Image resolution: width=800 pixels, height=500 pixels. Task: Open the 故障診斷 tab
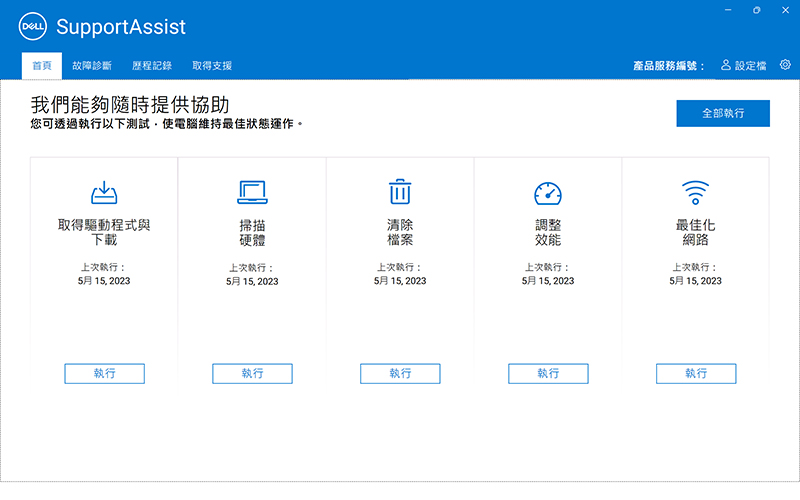point(92,66)
